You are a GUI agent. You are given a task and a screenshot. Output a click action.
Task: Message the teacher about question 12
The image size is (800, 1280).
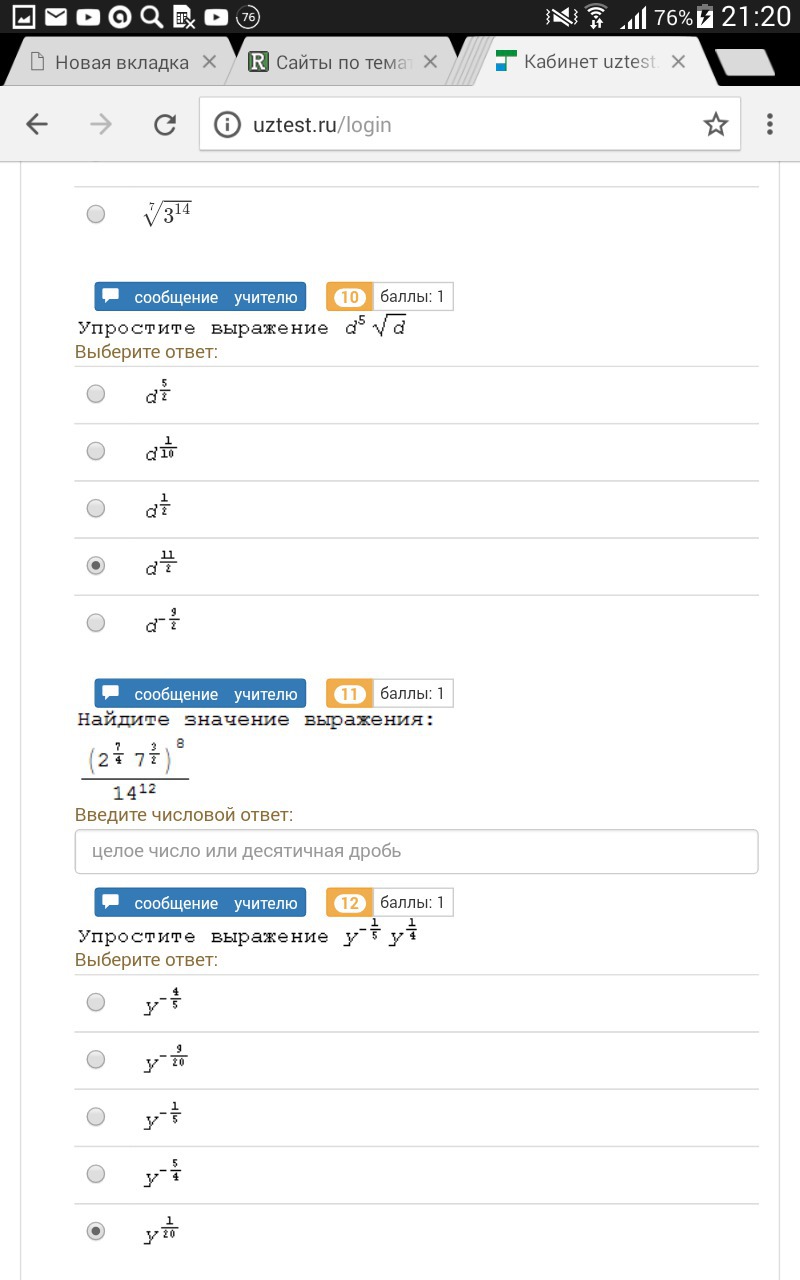point(200,903)
